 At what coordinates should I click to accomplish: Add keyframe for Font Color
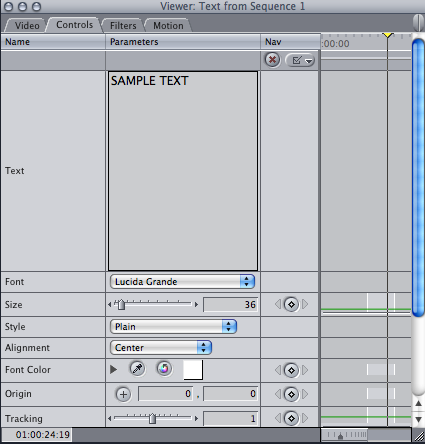coord(291,370)
